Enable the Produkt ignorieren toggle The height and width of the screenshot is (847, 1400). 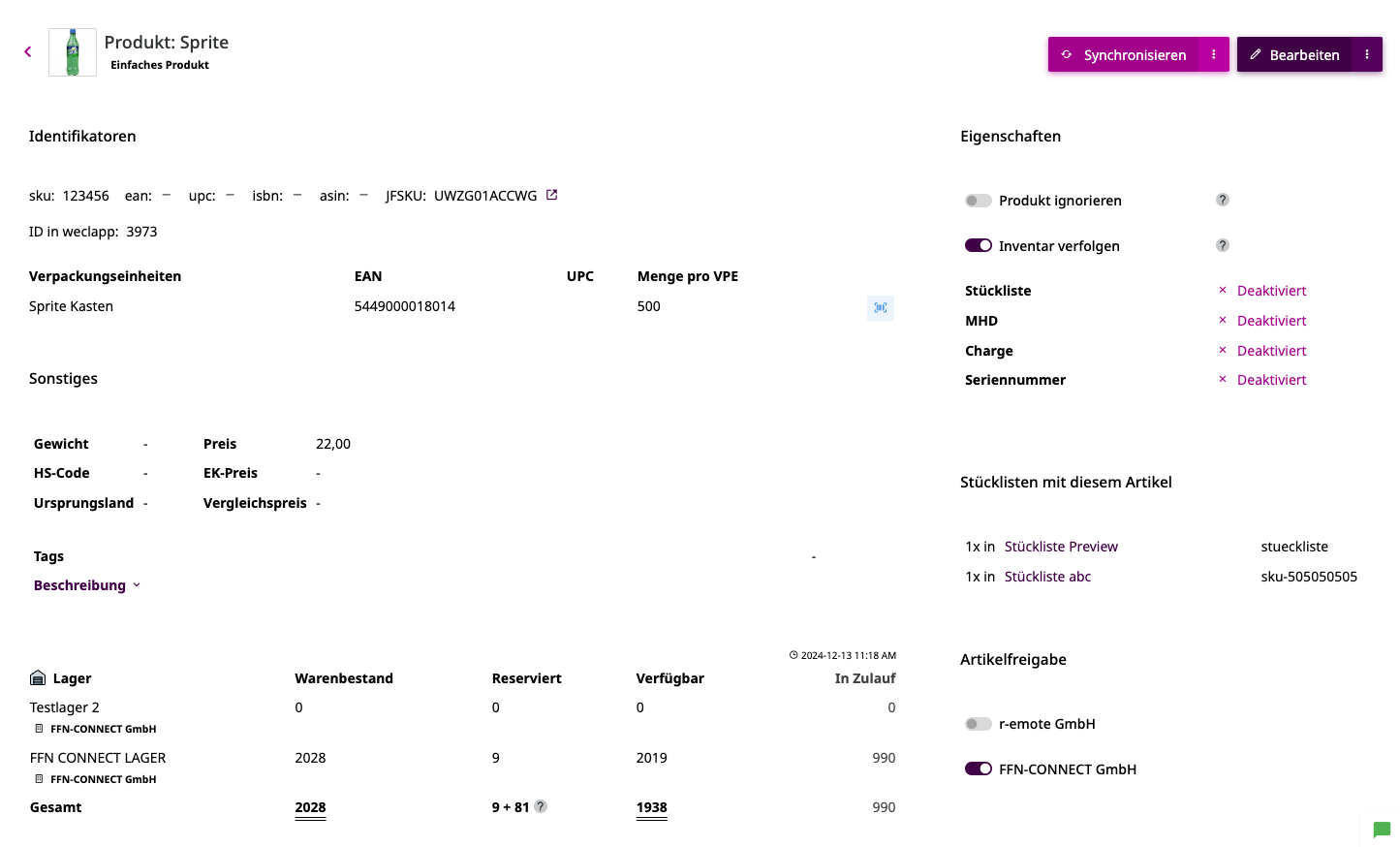click(x=979, y=201)
